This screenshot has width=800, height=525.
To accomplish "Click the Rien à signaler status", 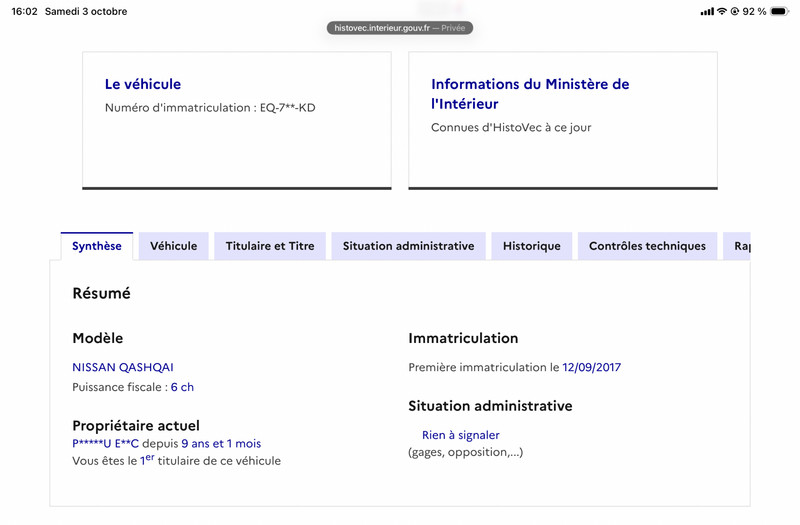I will [x=461, y=435].
